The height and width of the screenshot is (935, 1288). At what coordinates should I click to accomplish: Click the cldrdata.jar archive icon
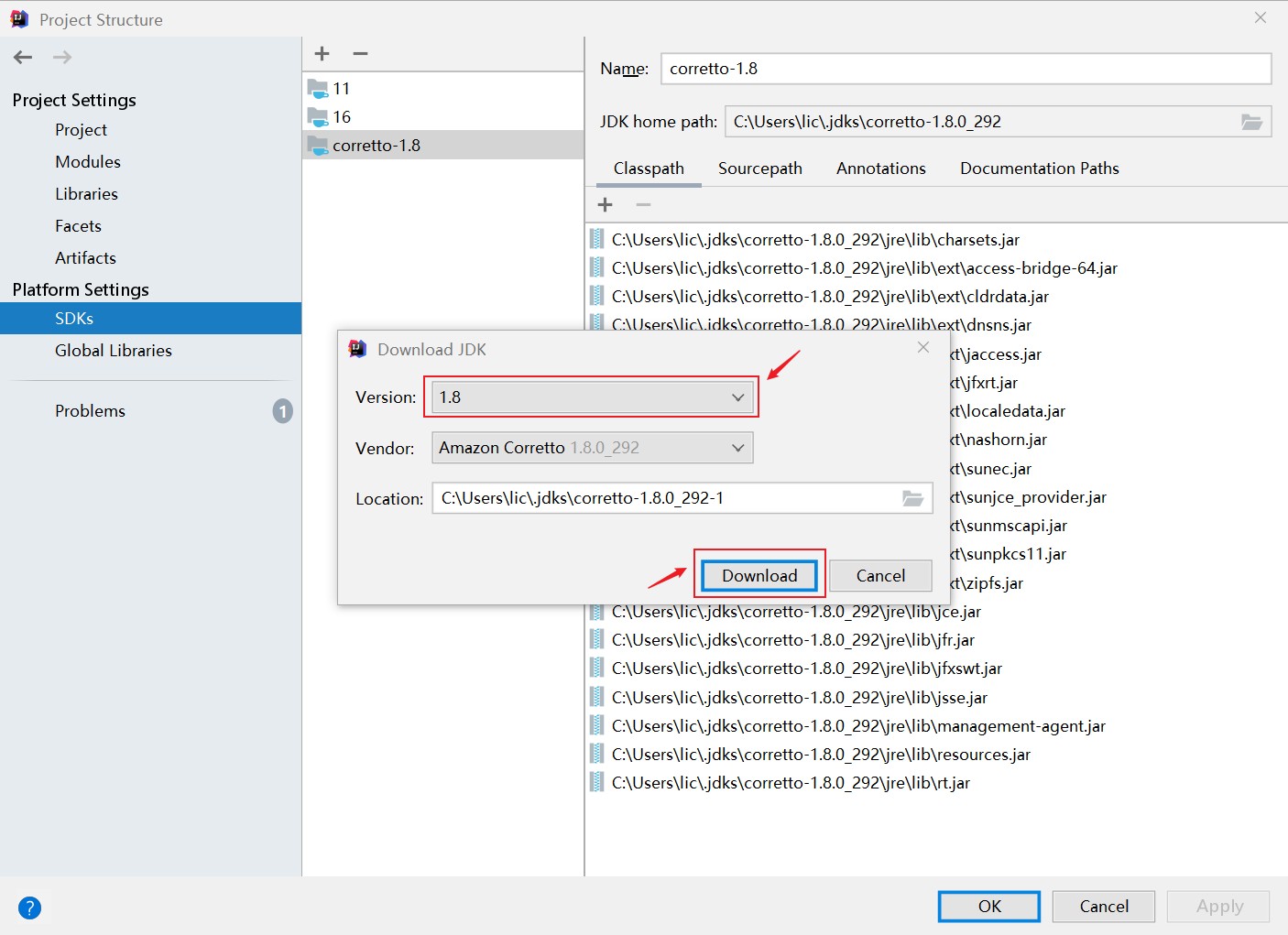click(597, 296)
